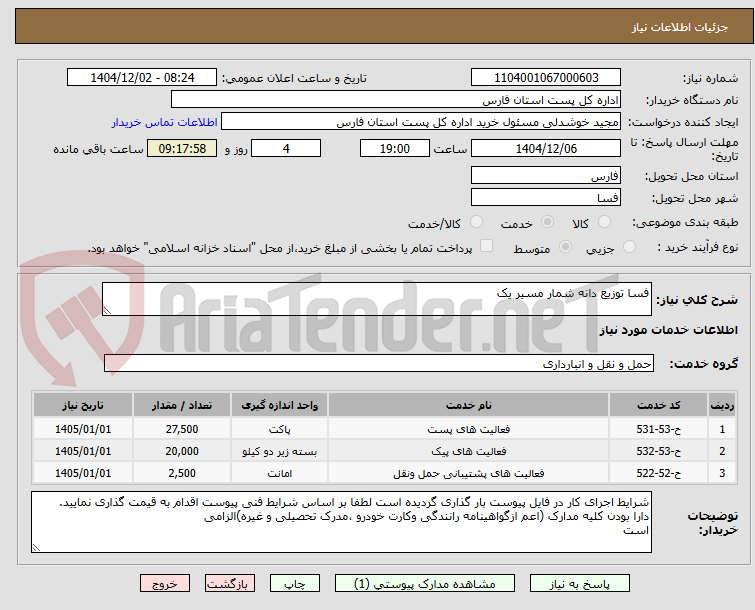Click the service group field حمل و نقل و انبارداری
This screenshot has width=755, height=610.
(x=378, y=363)
